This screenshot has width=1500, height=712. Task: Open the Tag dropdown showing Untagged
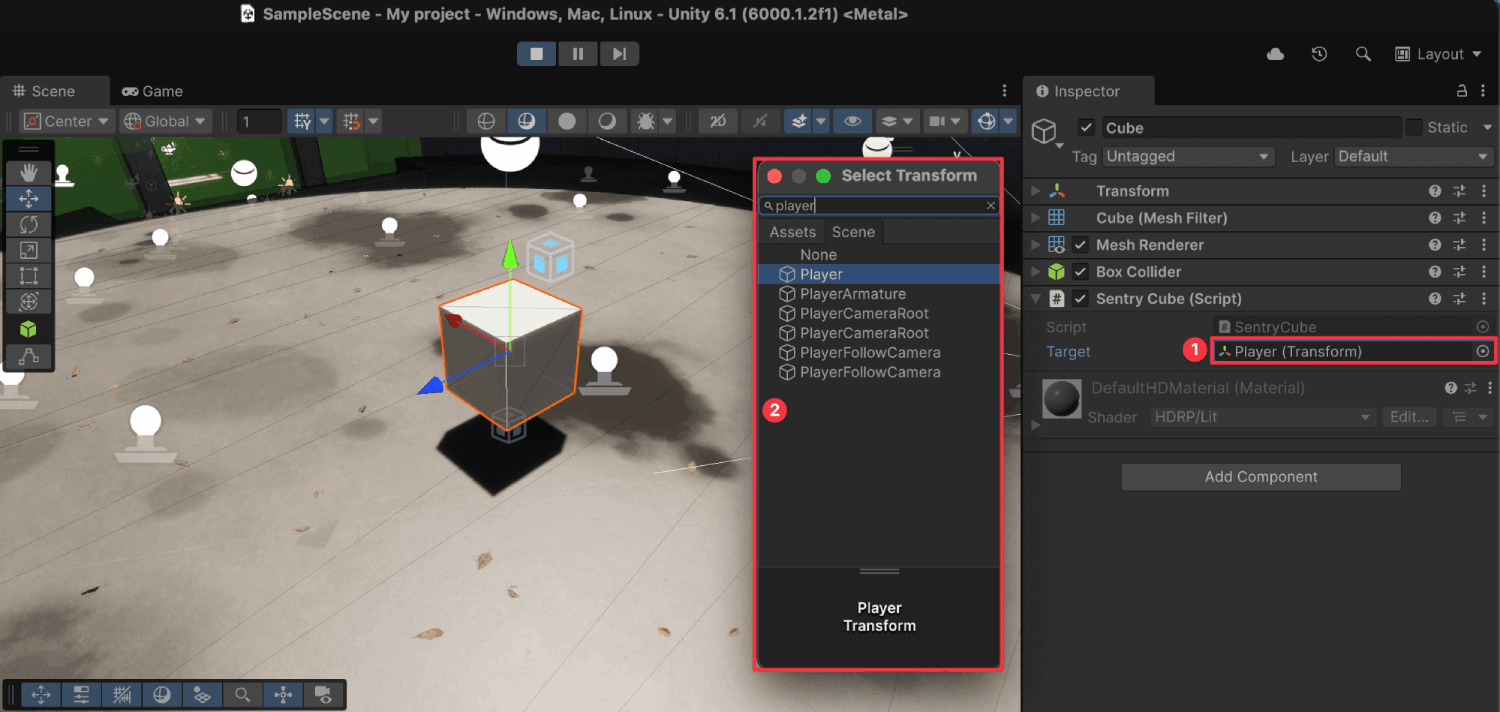(x=1188, y=156)
